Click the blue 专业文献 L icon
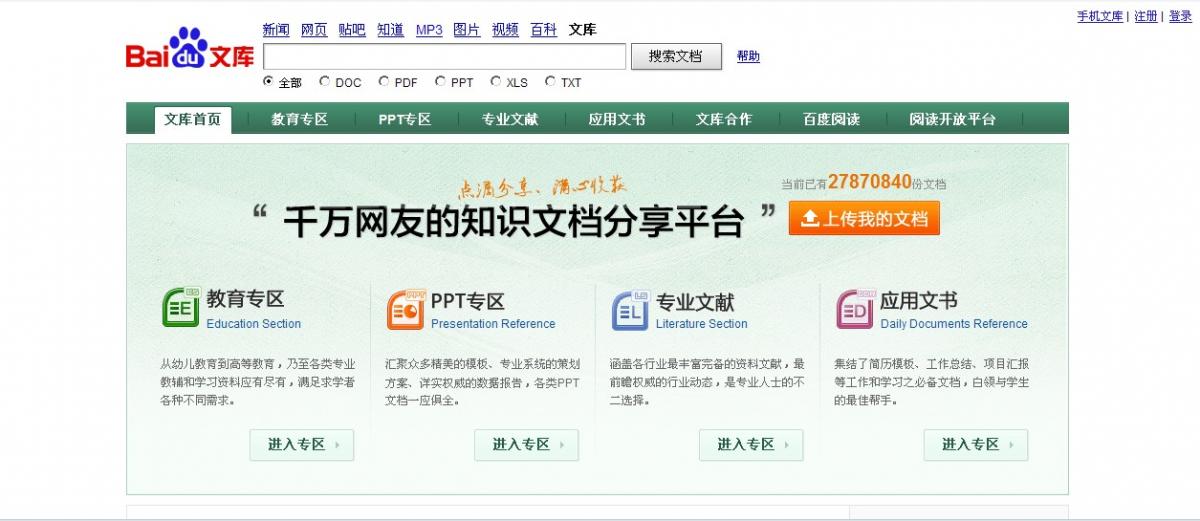 point(630,310)
